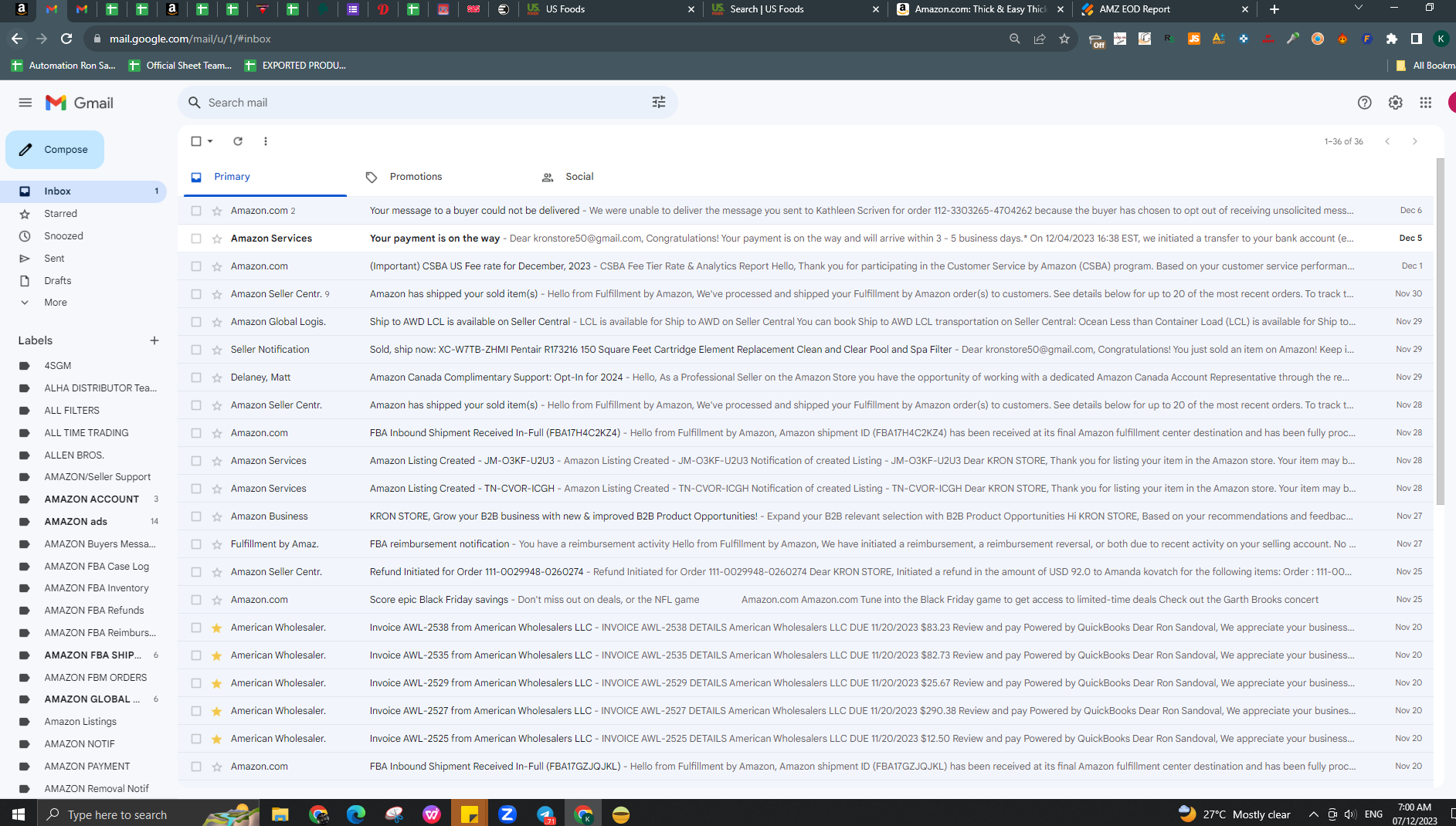Tick checkbox for CSBA US Fee rate email

196,266
